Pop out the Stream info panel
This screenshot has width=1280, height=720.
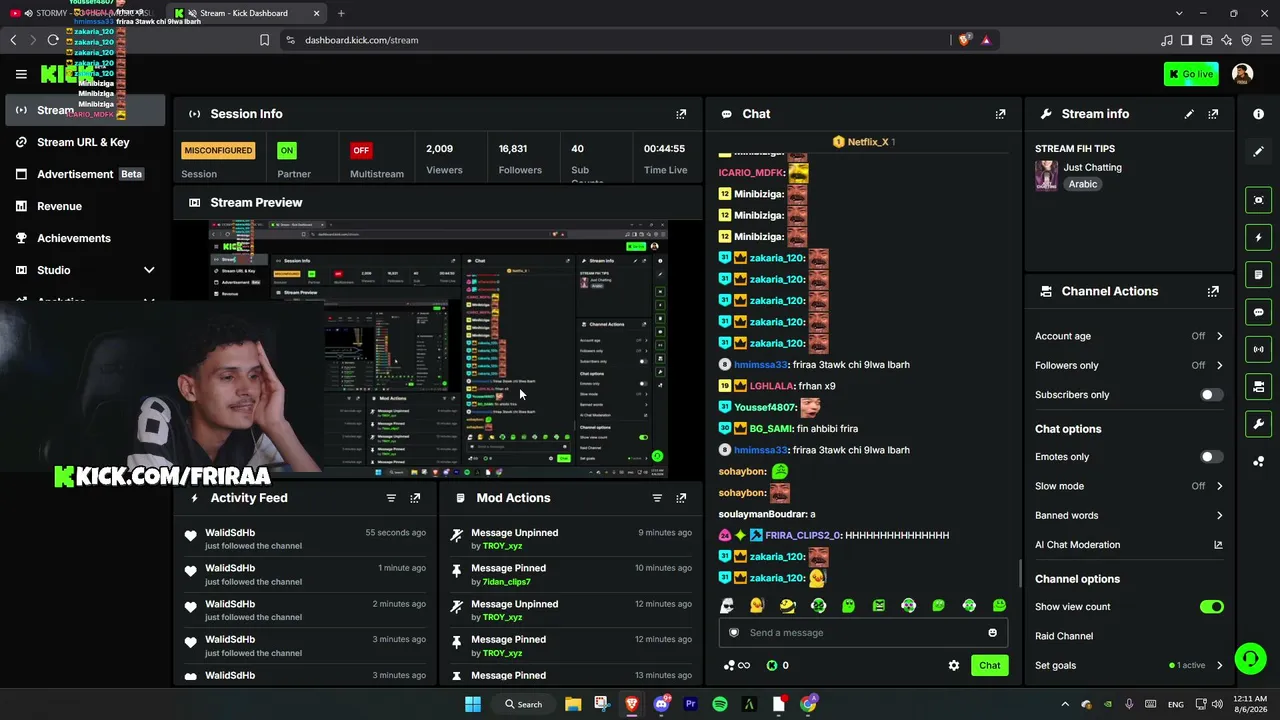1213,114
